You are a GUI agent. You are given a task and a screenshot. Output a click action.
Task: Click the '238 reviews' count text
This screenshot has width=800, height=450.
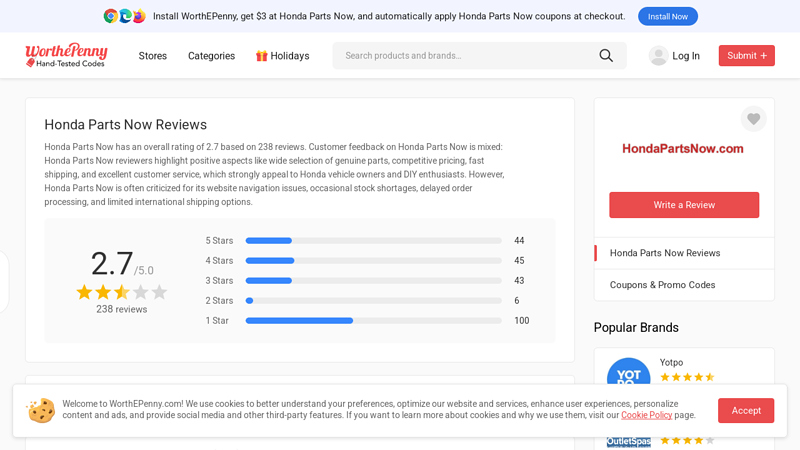coord(121,309)
